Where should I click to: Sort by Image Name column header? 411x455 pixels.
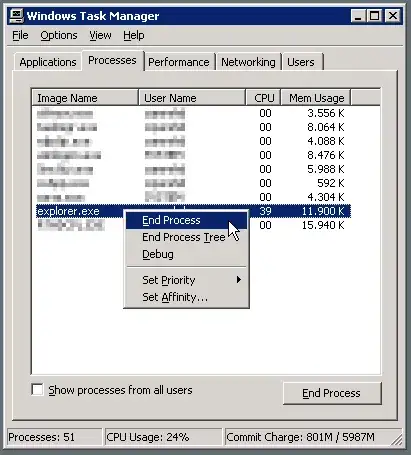click(x=85, y=98)
